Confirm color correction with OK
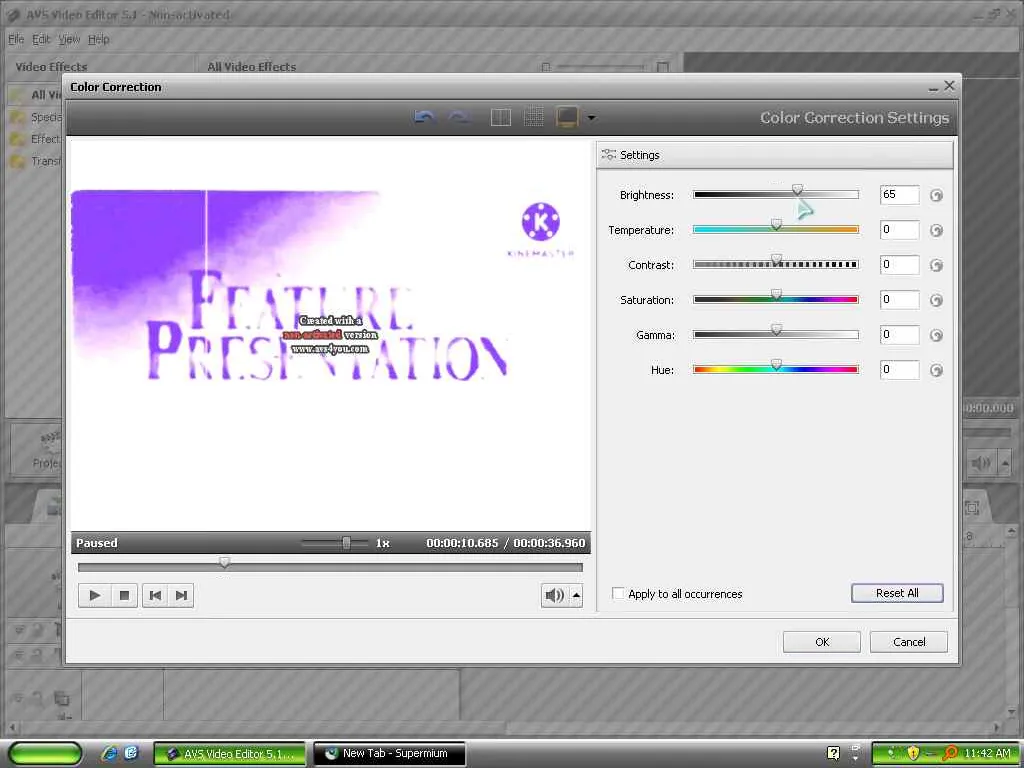This screenshot has height=768, width=1024. (x=822, y=642)
